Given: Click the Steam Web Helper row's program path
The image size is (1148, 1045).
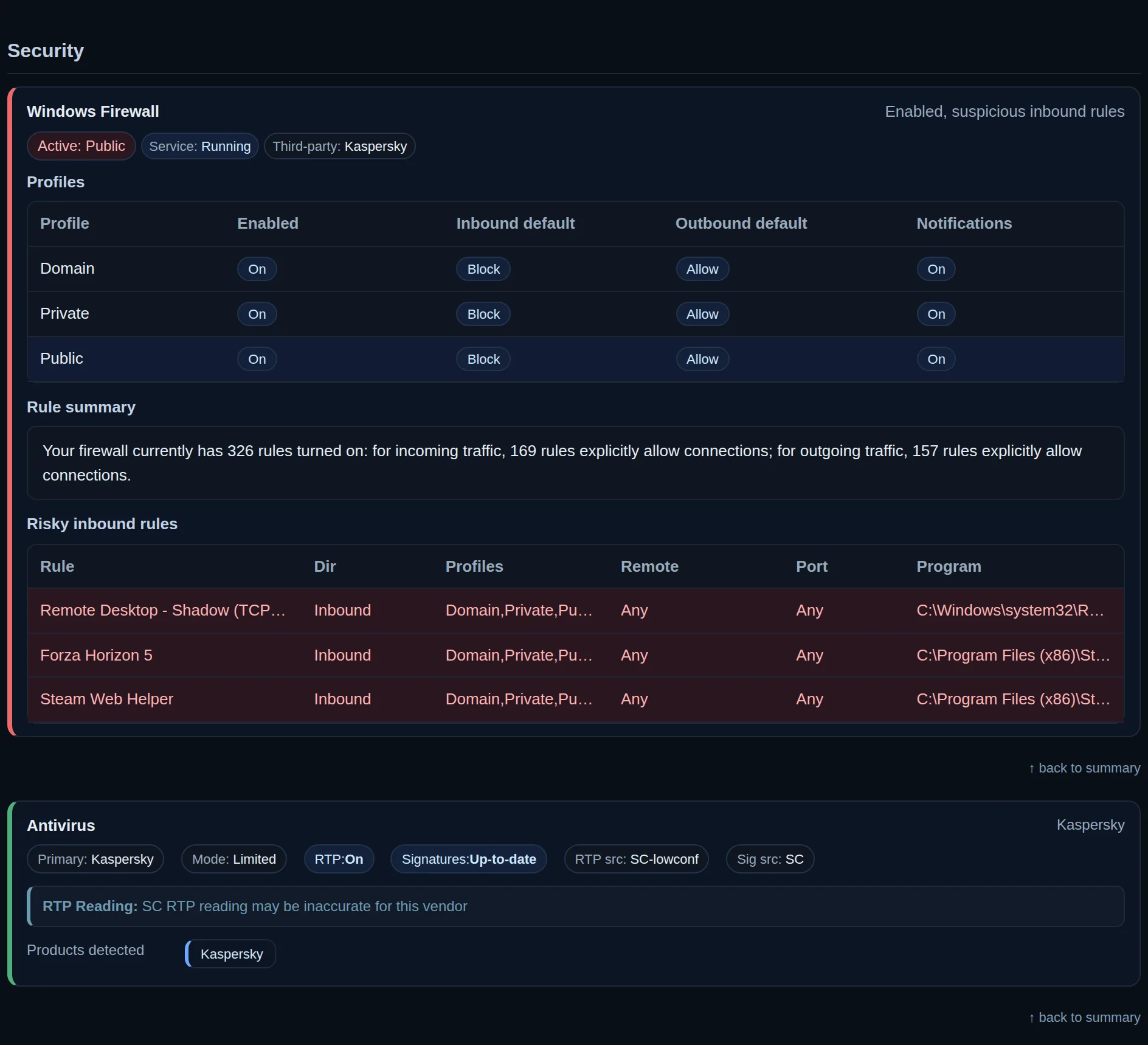Looking at the screenshot, I should (x=1013, y=699).
